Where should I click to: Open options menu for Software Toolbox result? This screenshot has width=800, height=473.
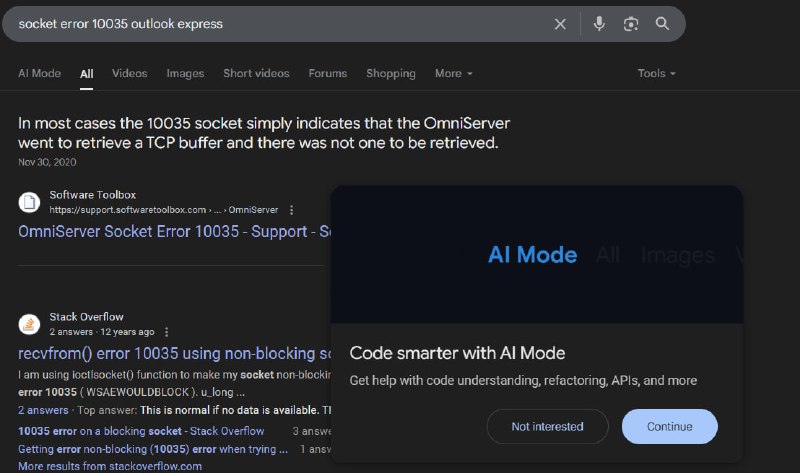[291, 210]
